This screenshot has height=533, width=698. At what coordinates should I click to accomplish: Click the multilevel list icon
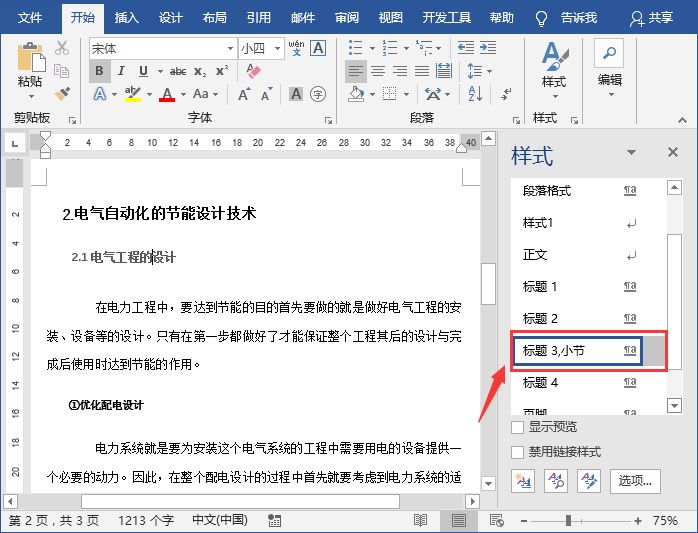(424, 48)
